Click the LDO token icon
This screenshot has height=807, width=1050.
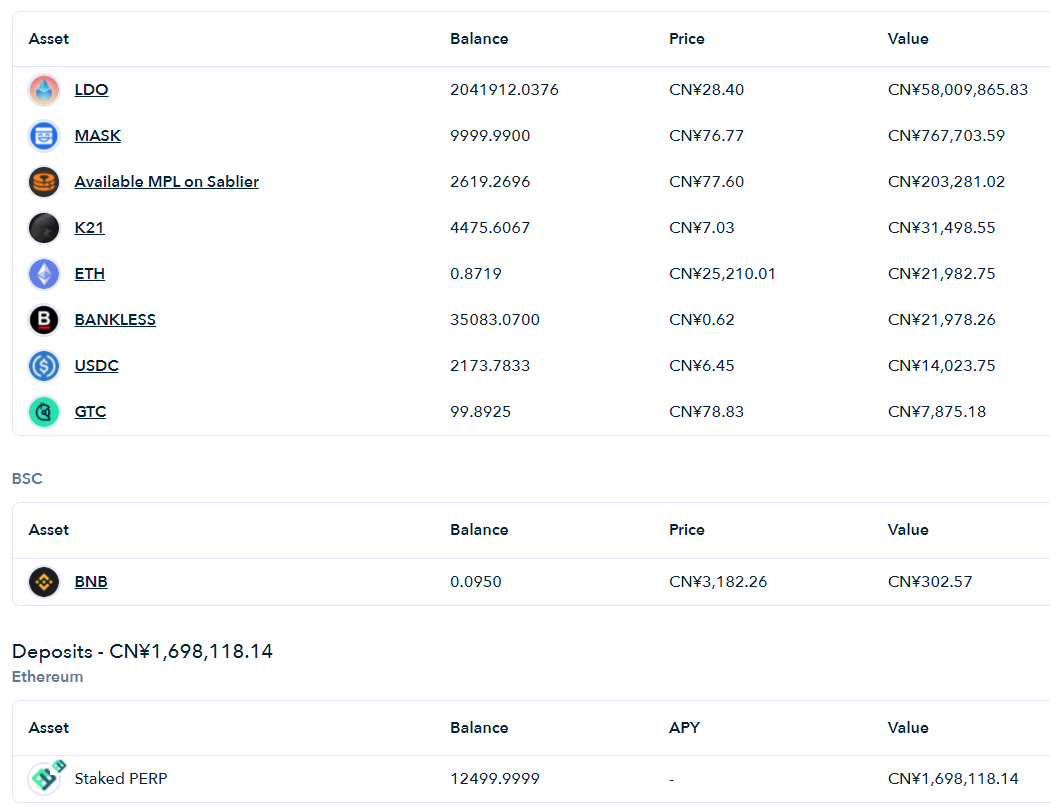pos(44,90)
